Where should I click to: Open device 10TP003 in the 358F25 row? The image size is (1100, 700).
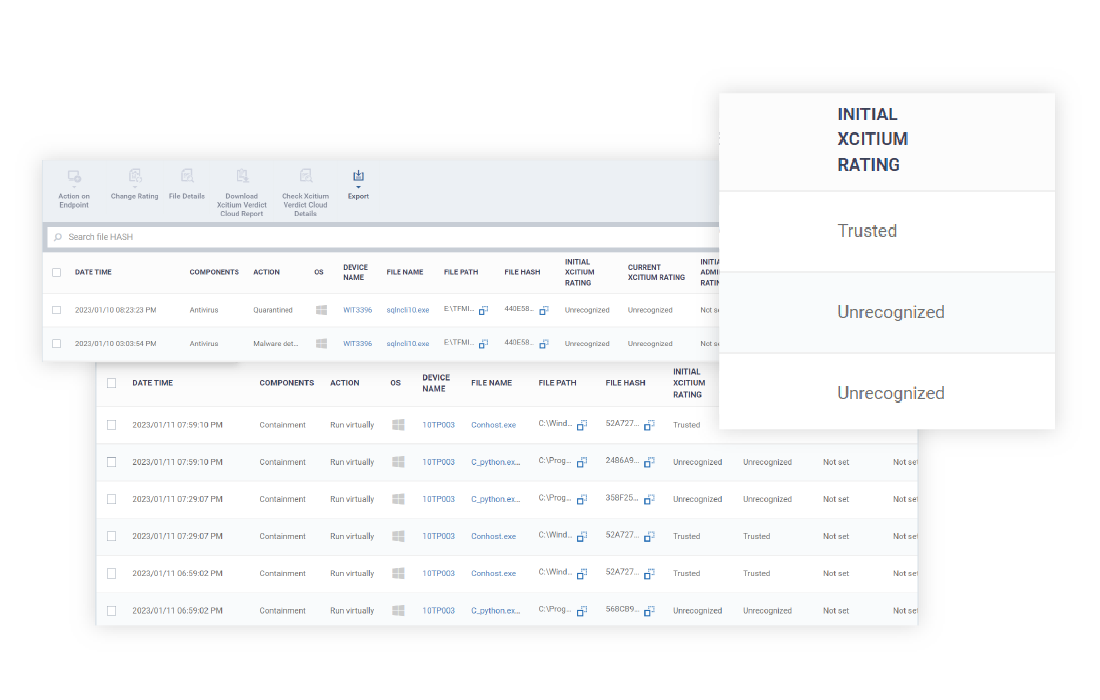pos(438,499)
